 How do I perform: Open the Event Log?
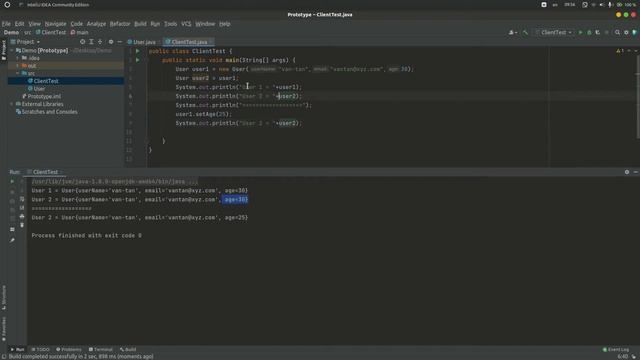coord(616,349)
